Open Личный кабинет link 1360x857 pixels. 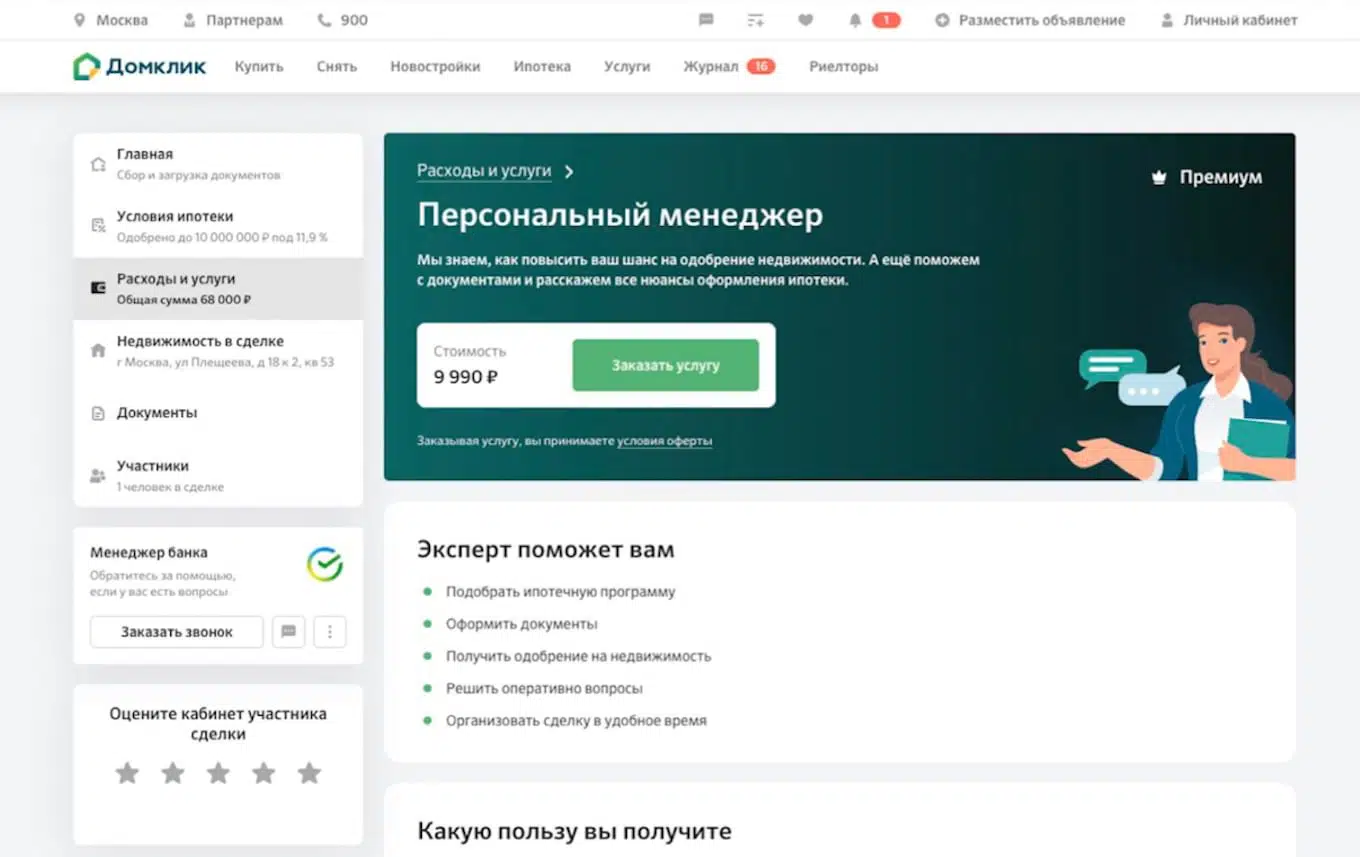[x=1240, y=20]
